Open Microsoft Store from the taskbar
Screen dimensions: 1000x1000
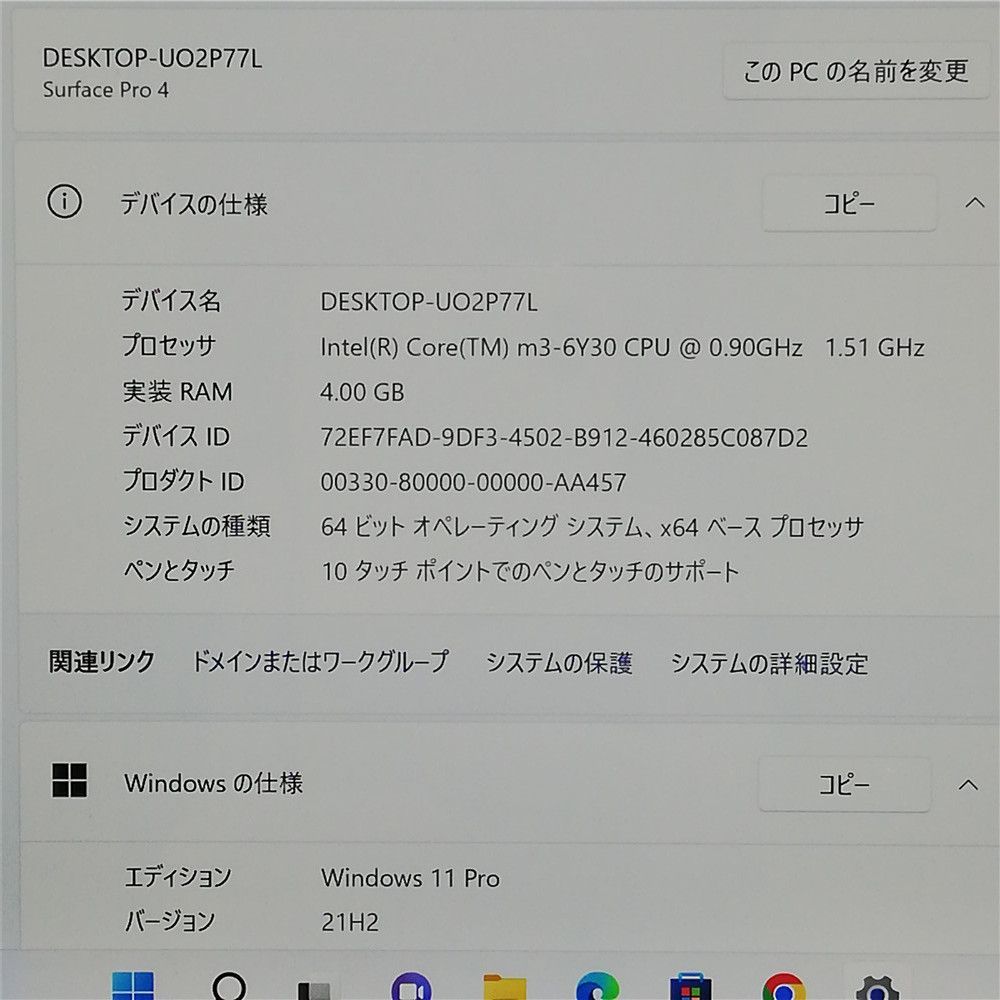coord(690,986)
